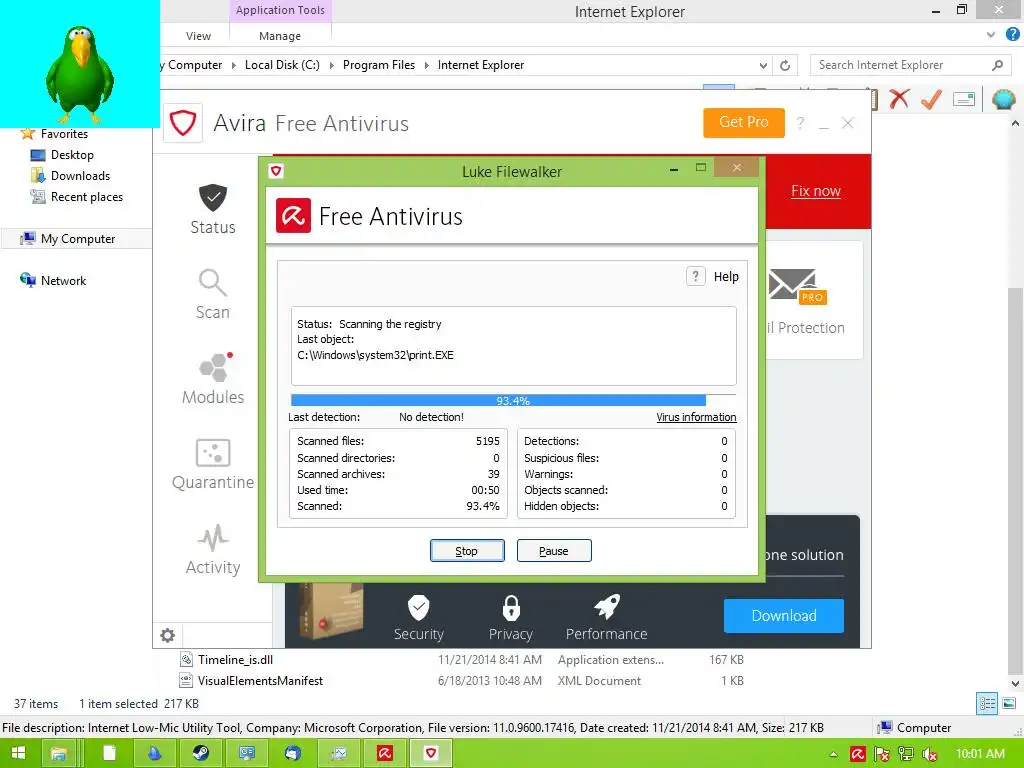1024x768 pixels.
Task: Open the Quarantine section in Avira
Action: click(x=213, y=464)
